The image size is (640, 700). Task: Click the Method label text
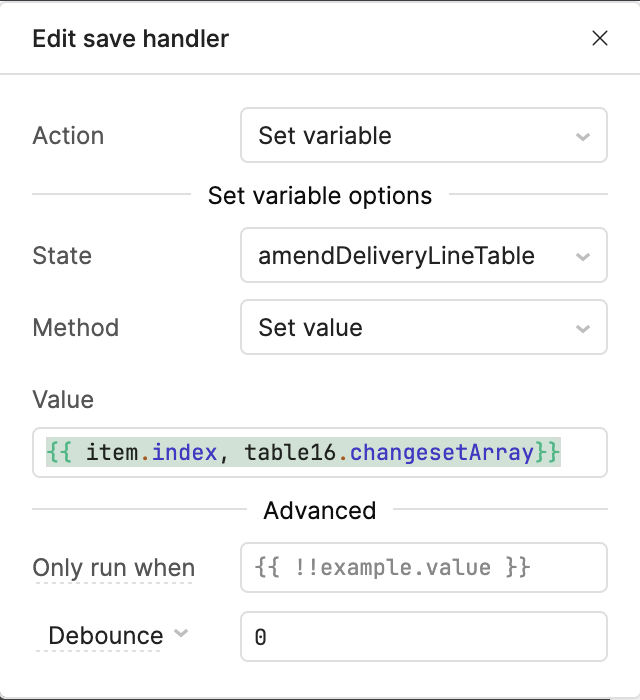(x=75, y=328)
